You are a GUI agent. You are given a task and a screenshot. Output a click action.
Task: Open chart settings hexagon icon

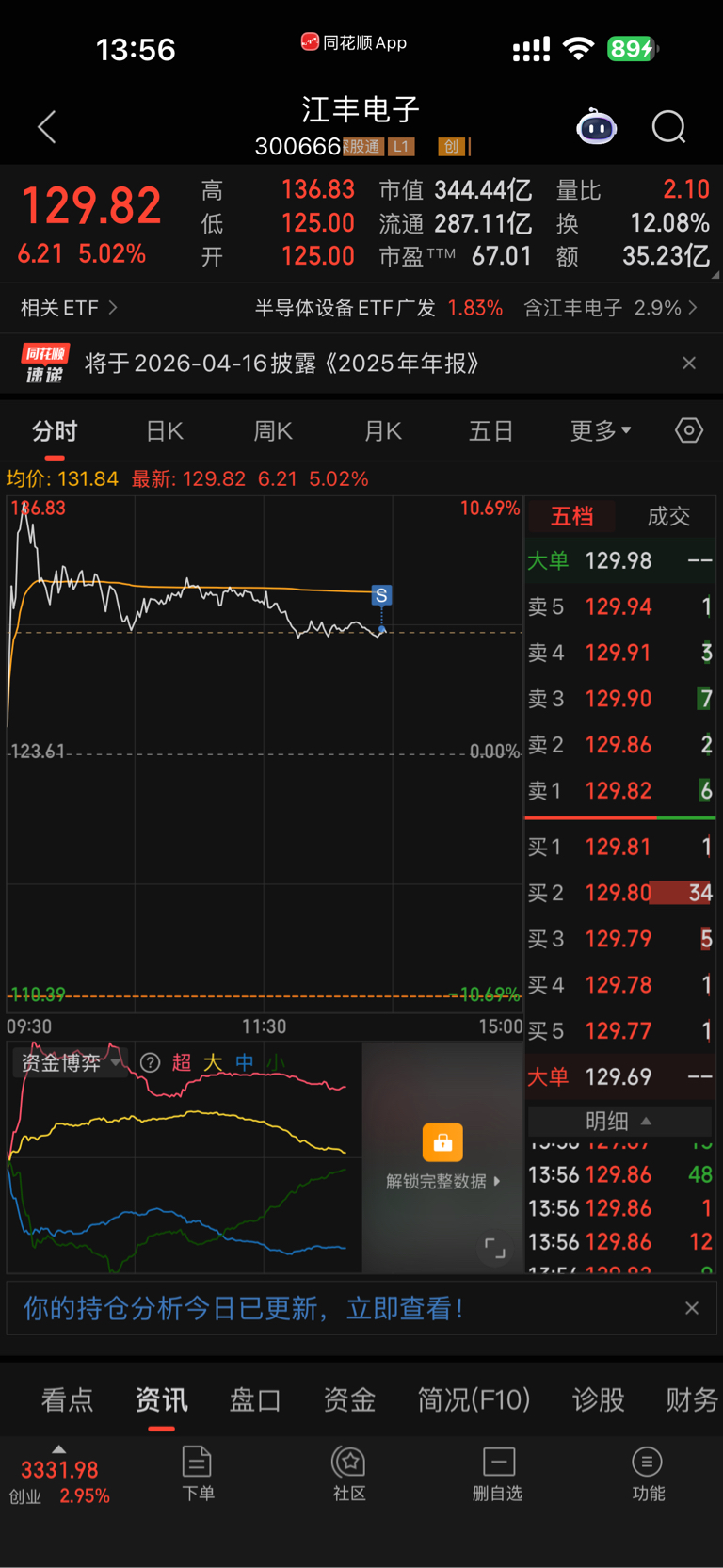tap(689, 430)
